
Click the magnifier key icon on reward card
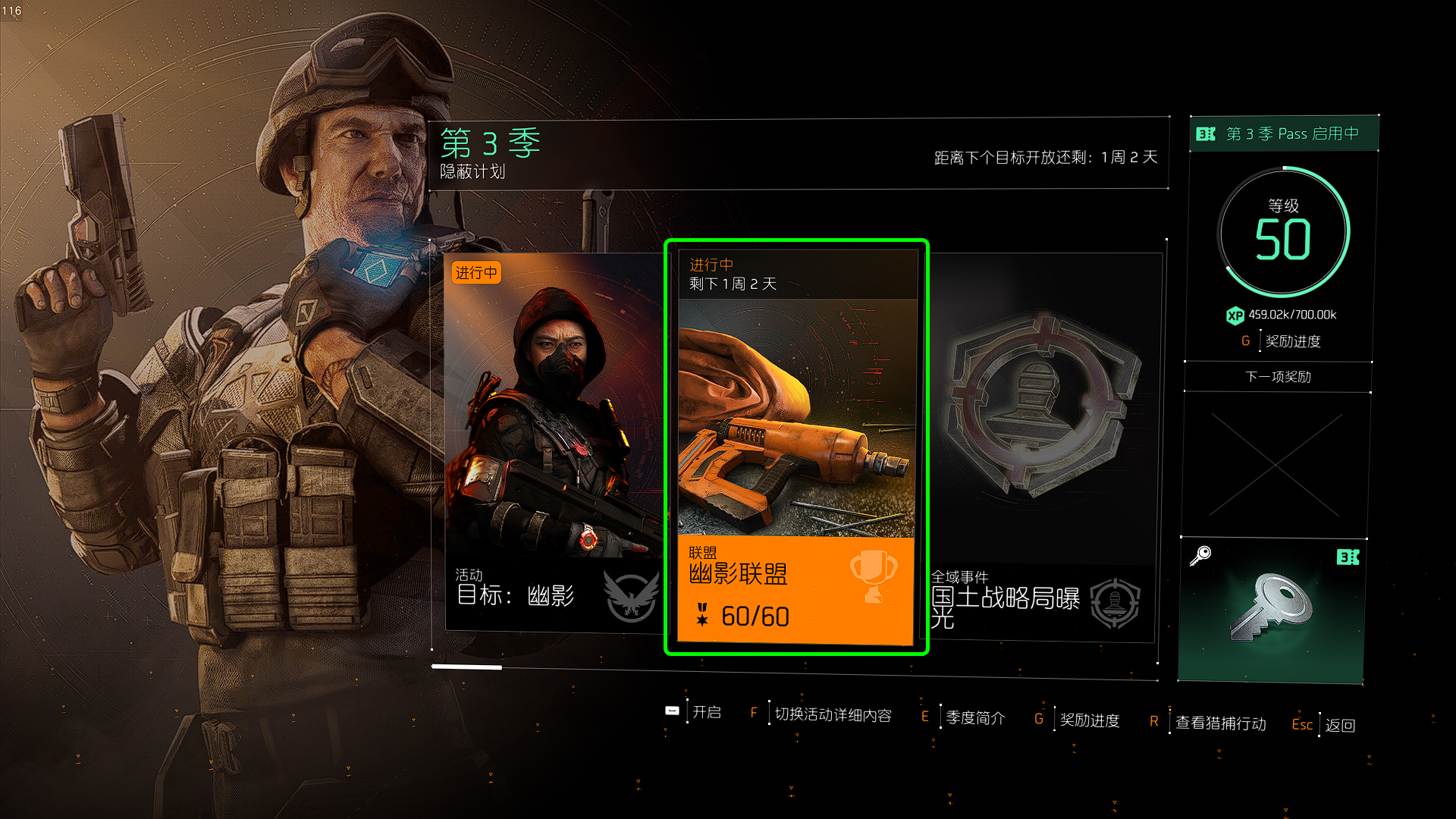point(1200,556)
